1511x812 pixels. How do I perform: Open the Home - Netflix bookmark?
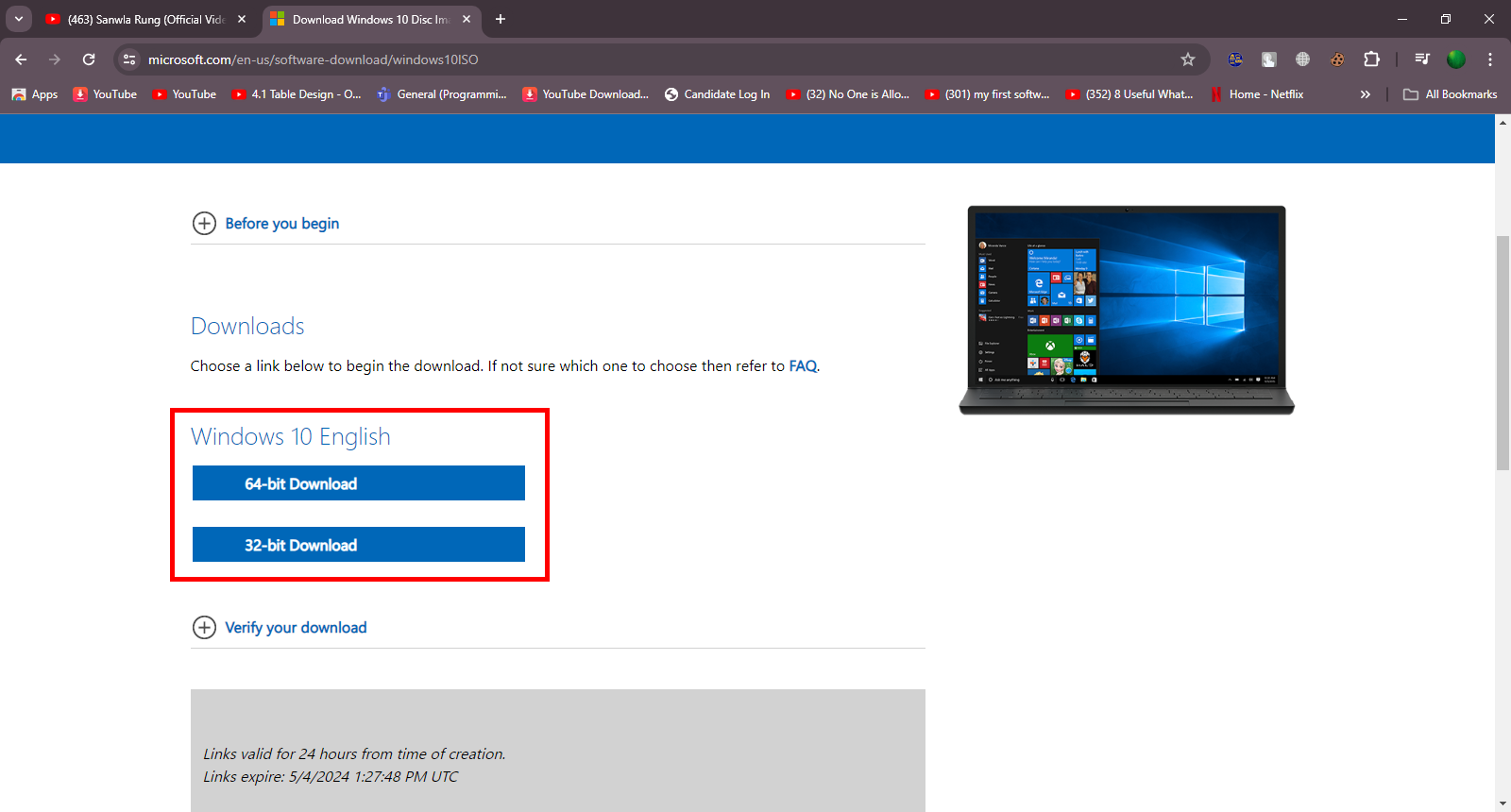coord(1257,94)
